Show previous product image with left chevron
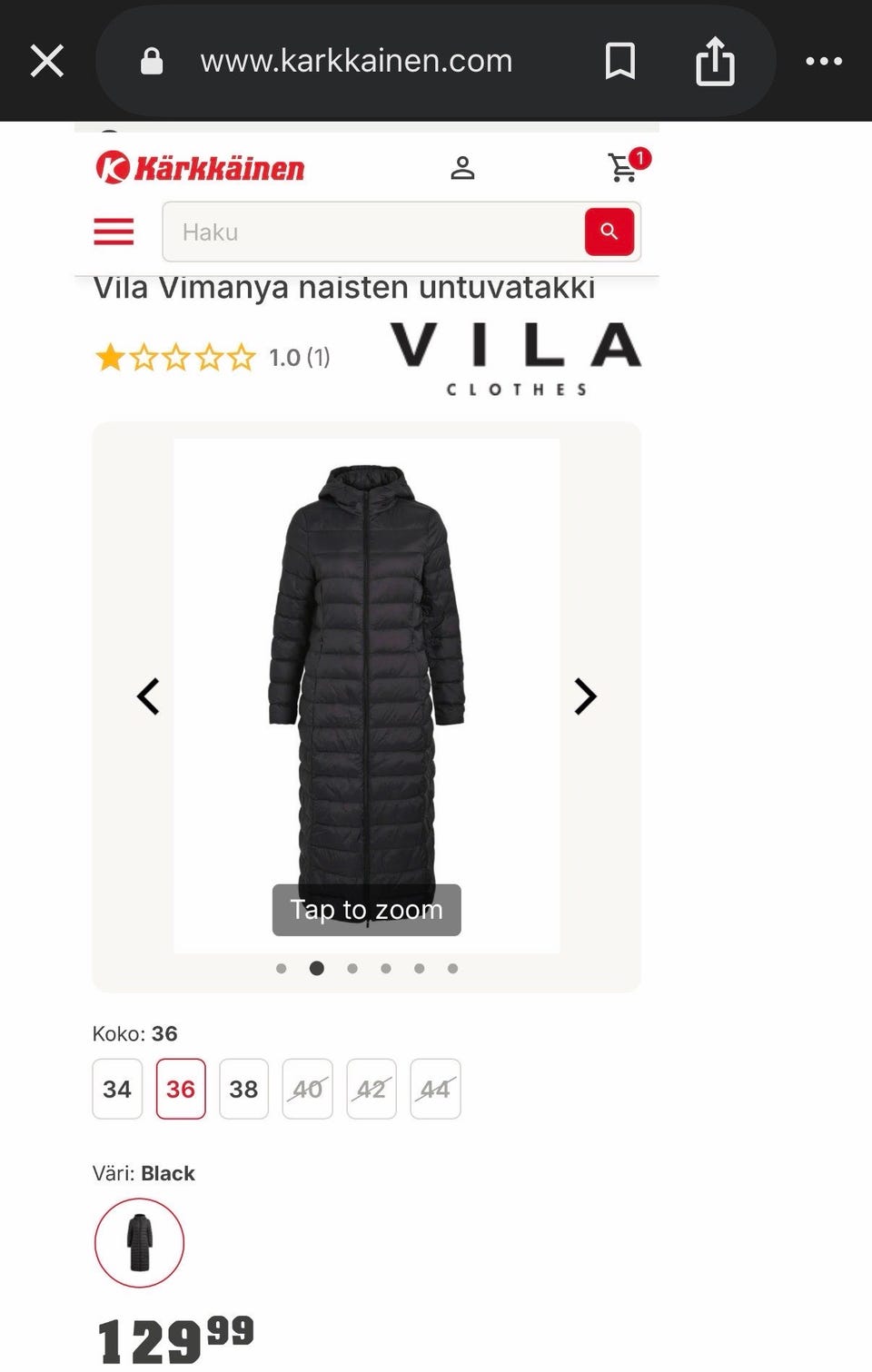872x1372 pixels. tap(148, 696)
